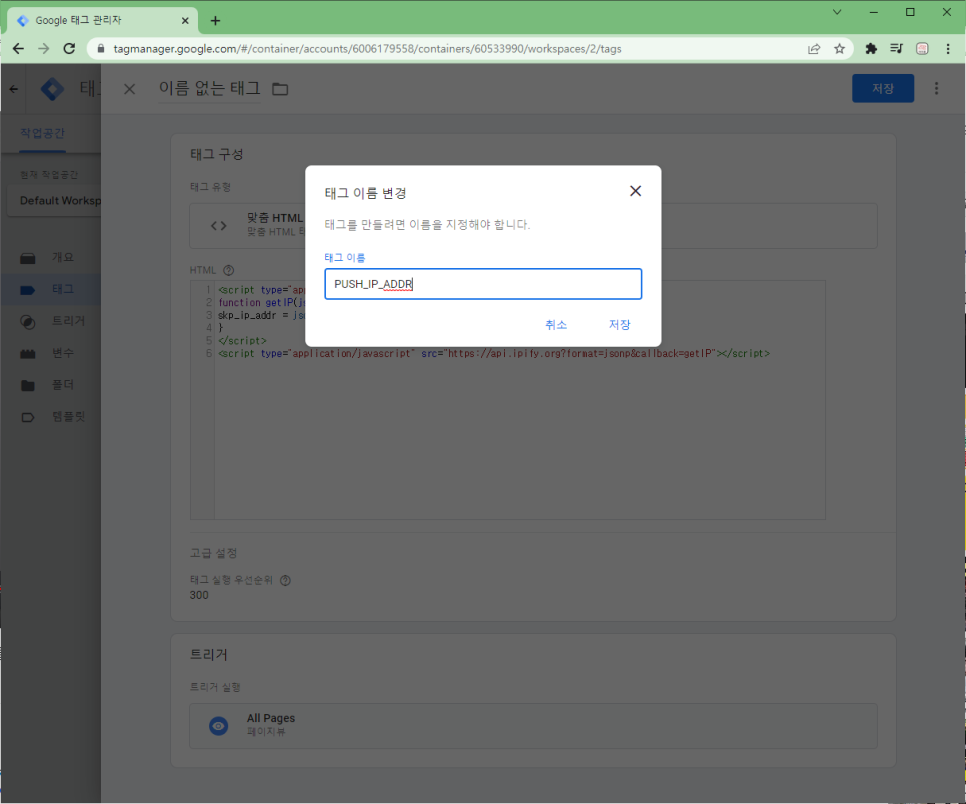Select the Google Tag Manager browser tab
The width and height of the screenshot is (966, 804).
click(102, 20)
